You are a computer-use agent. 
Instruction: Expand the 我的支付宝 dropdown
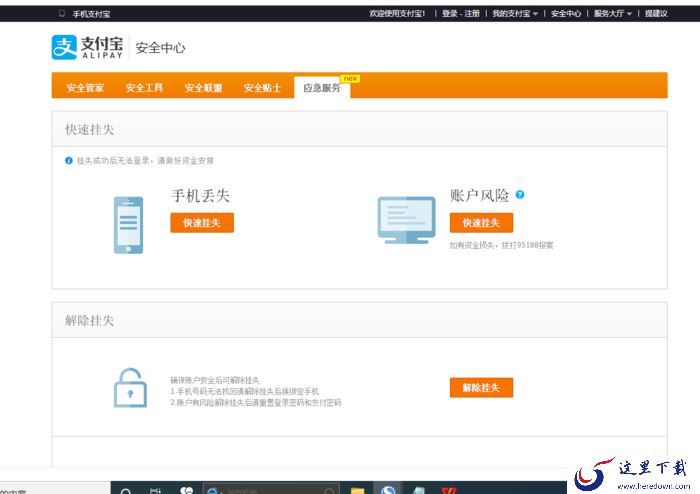point(515,13)
